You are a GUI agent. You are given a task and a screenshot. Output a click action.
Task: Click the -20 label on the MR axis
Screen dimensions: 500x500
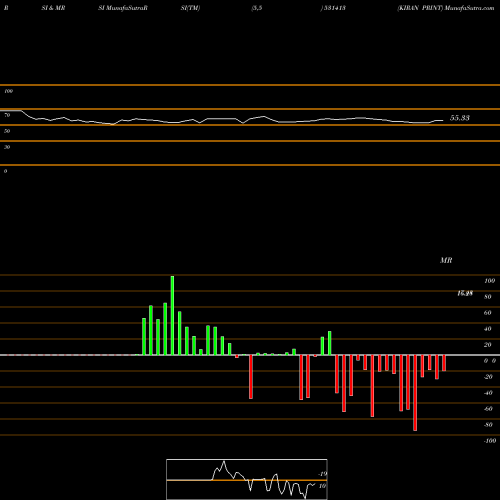click(x=488, y=377)
